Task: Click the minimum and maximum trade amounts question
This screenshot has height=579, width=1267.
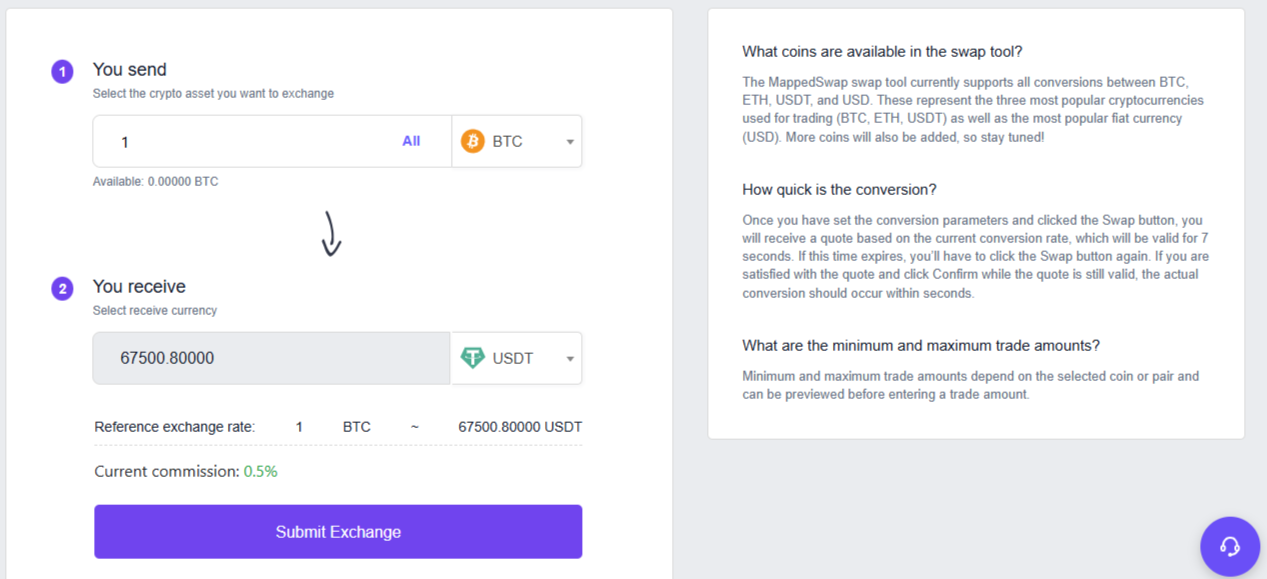Action: [921, 346]
